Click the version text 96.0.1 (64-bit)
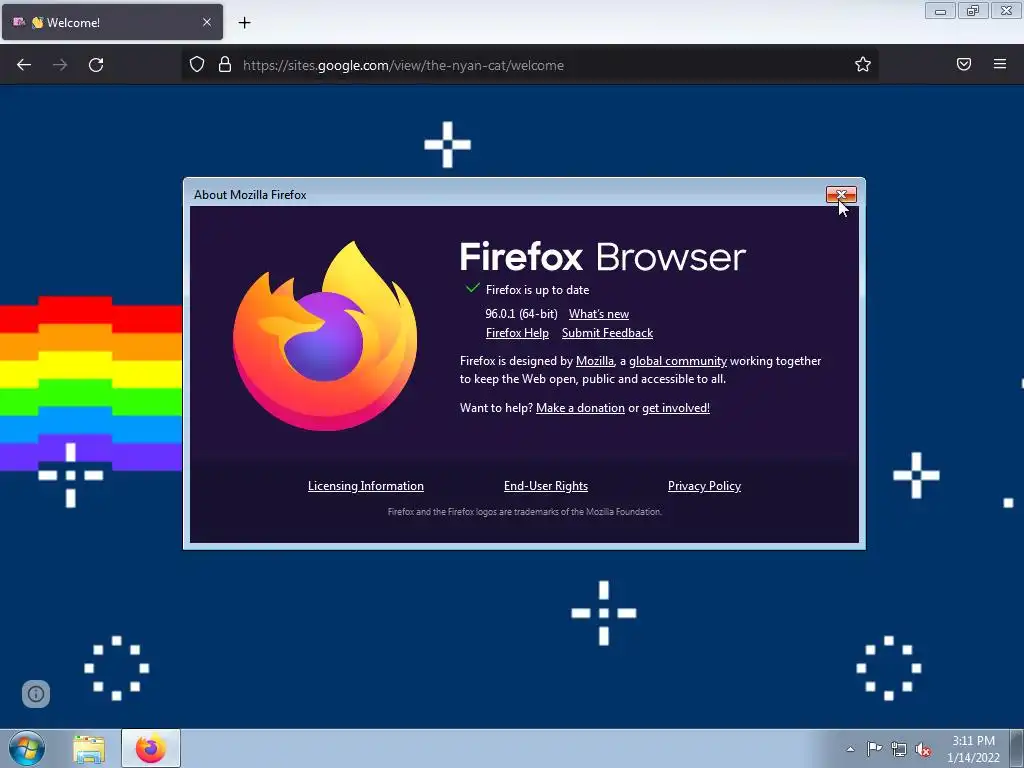 [521, 314]
